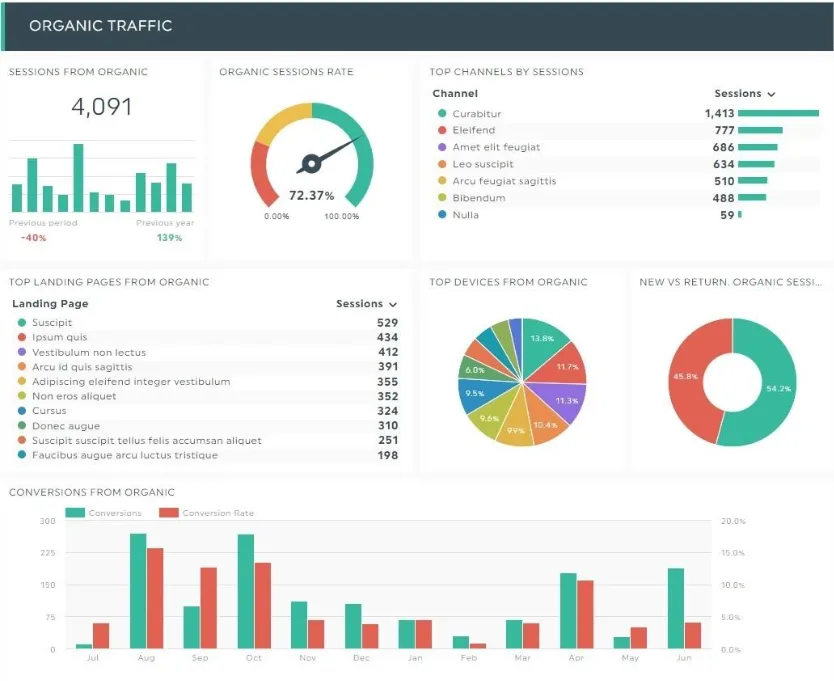The height and width of the screenshot is (681, 834).
Task: Click the Previous period -40% value
Action: tap(33, 237)
